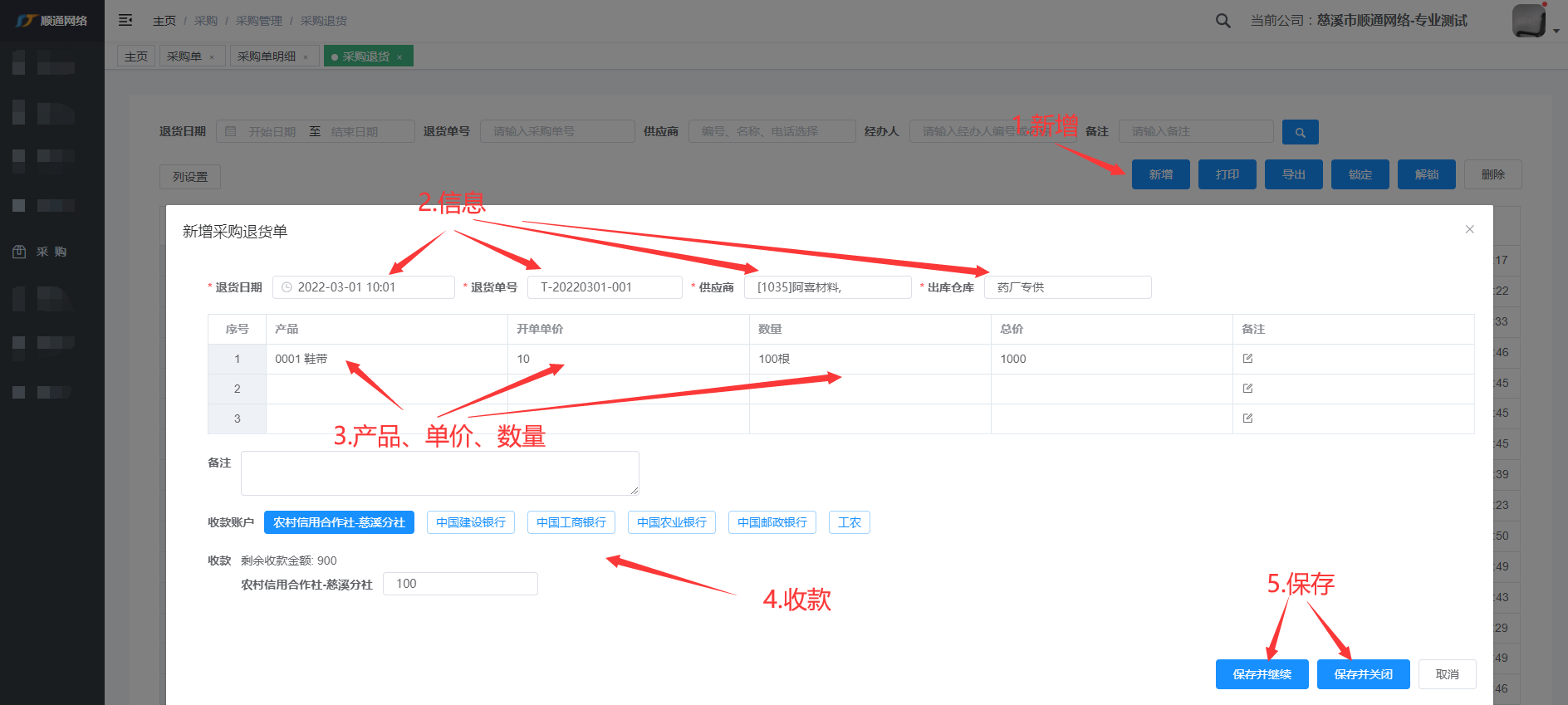Open the 退货日期 date-time picker
Image resolution: width=1568 pixels, height=705 pixels.
pyautogui.click(x=364, y=287)
